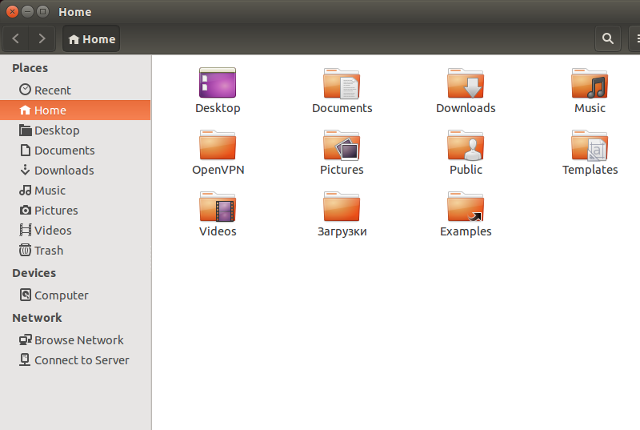Select the Templates folder icon
The width and height of the screenshot is (640, 430).
589,145
